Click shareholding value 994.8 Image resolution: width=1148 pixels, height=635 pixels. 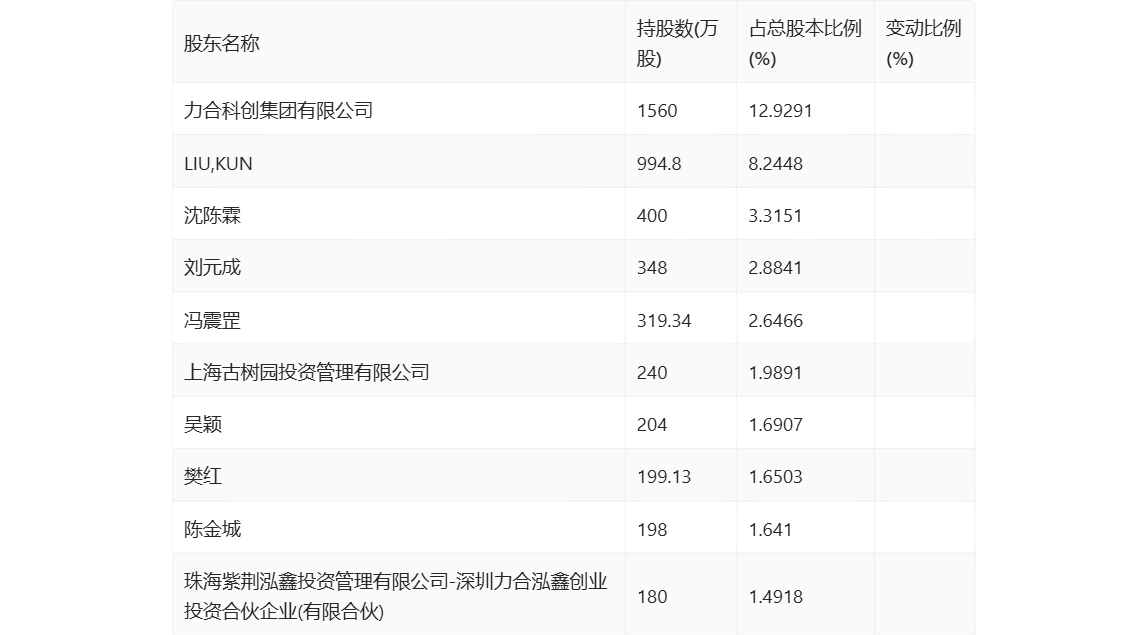659,163
